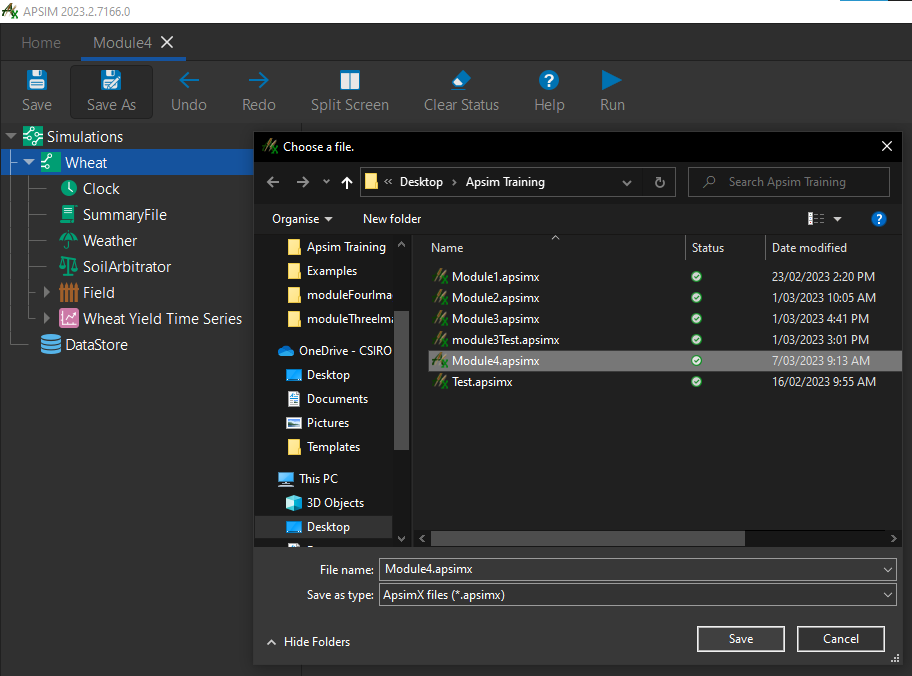Open Help from the toolbar

[549, 92]
